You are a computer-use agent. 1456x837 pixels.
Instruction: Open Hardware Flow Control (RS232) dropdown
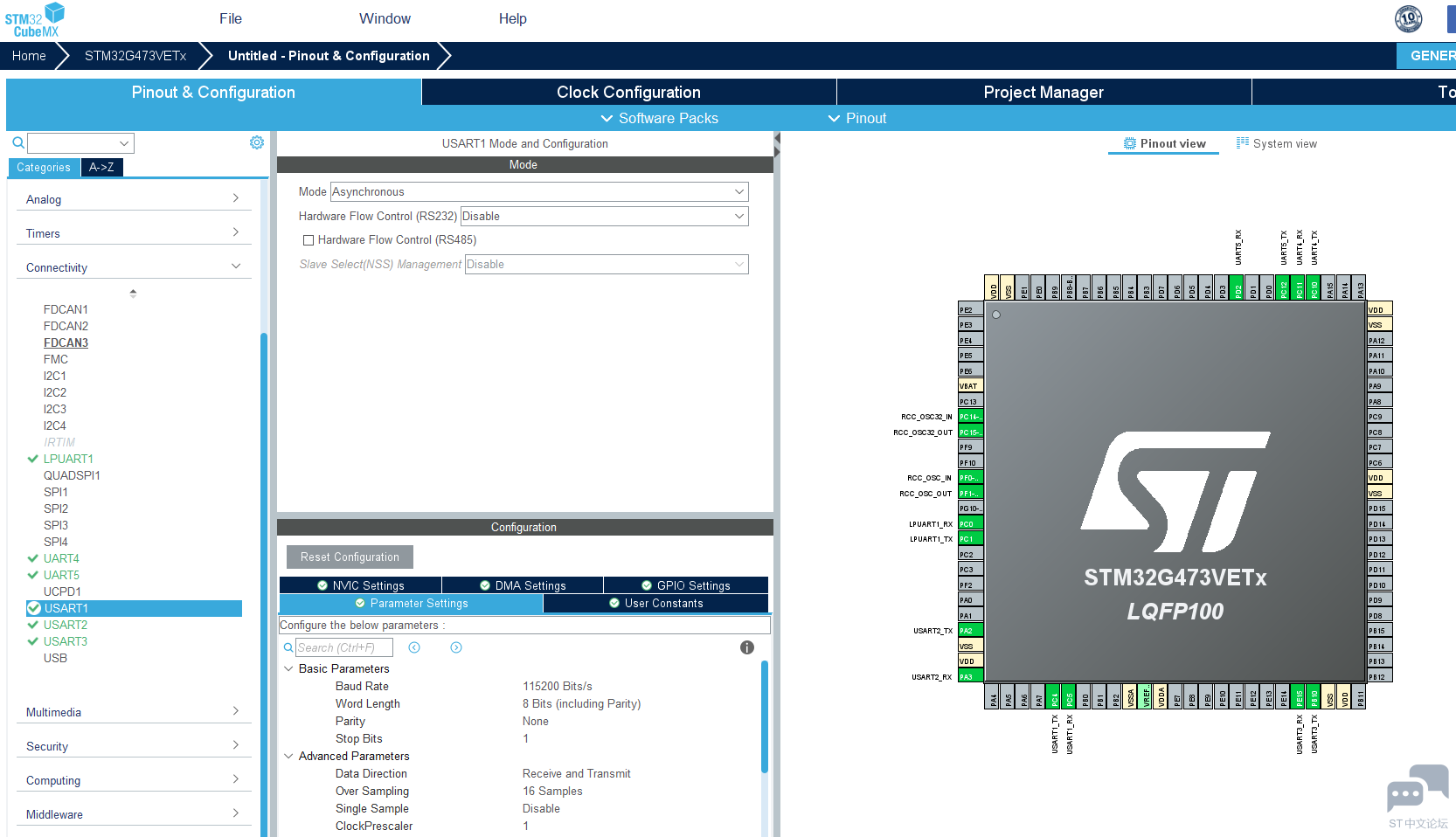click(x=604, y=216)
